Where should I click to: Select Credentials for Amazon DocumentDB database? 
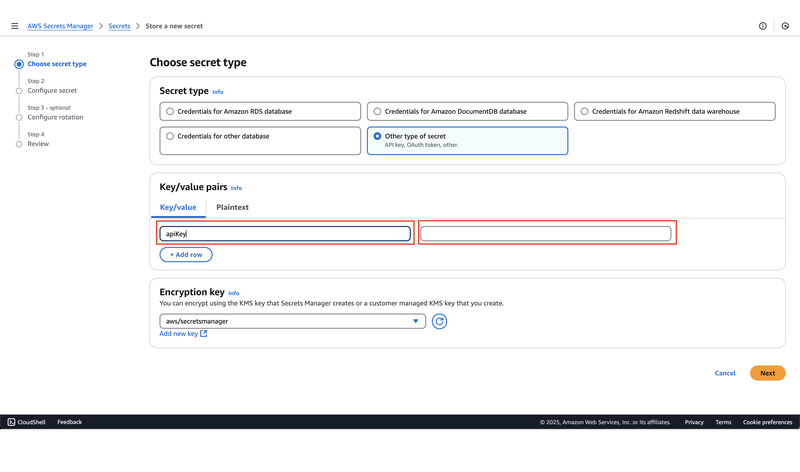[x=467, y=111]
